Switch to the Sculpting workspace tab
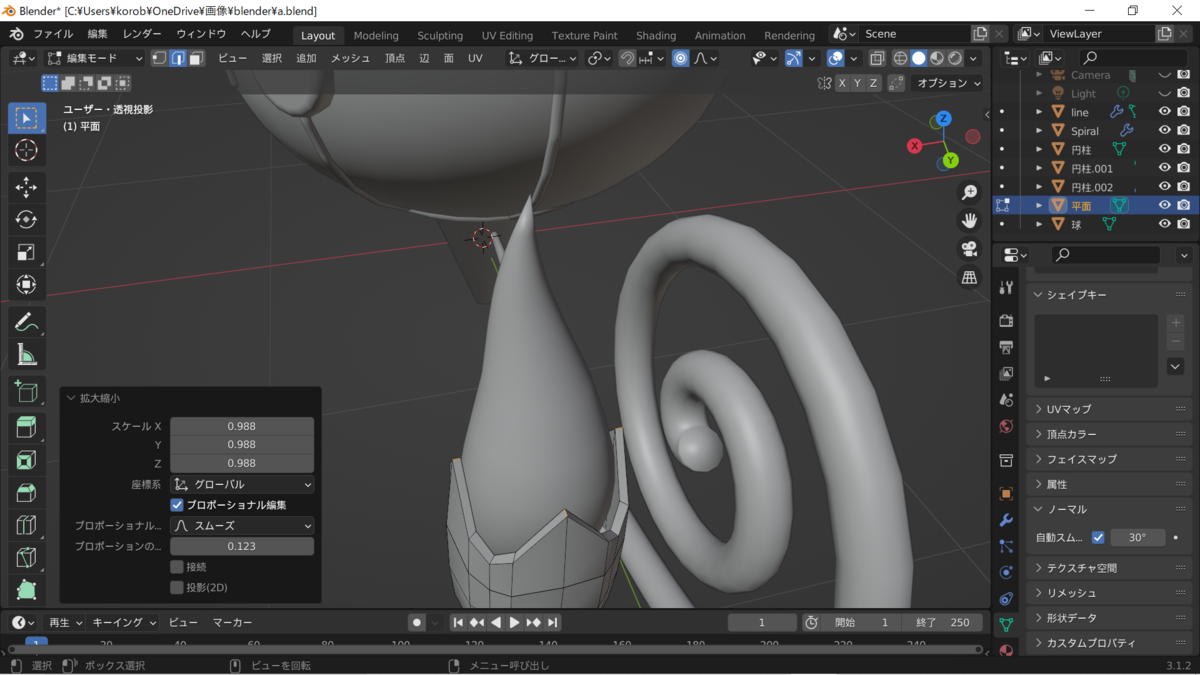The height and width of the screenshot is (675, 1200). click(x=440, y=35)
